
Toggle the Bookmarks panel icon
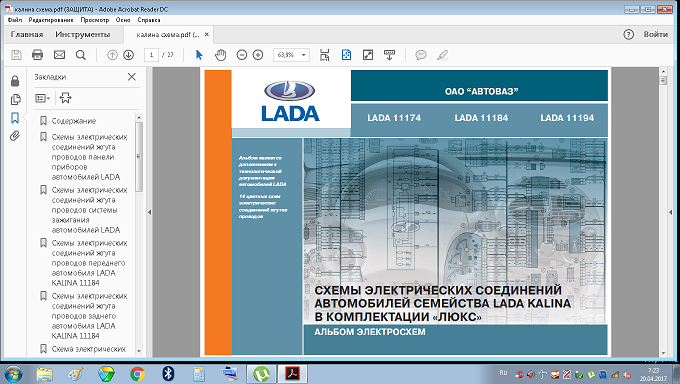tap(15, 118)
